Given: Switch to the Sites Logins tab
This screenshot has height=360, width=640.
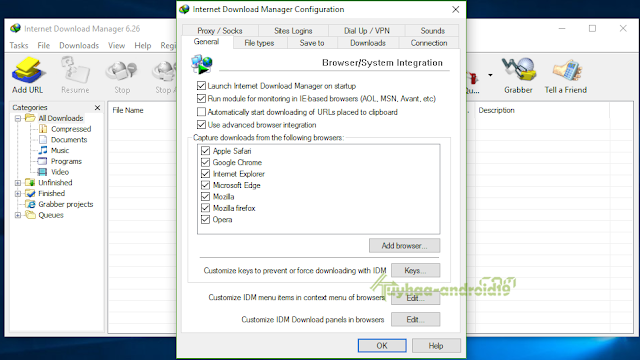Looking at the screenshot, I should pos(293,31).
